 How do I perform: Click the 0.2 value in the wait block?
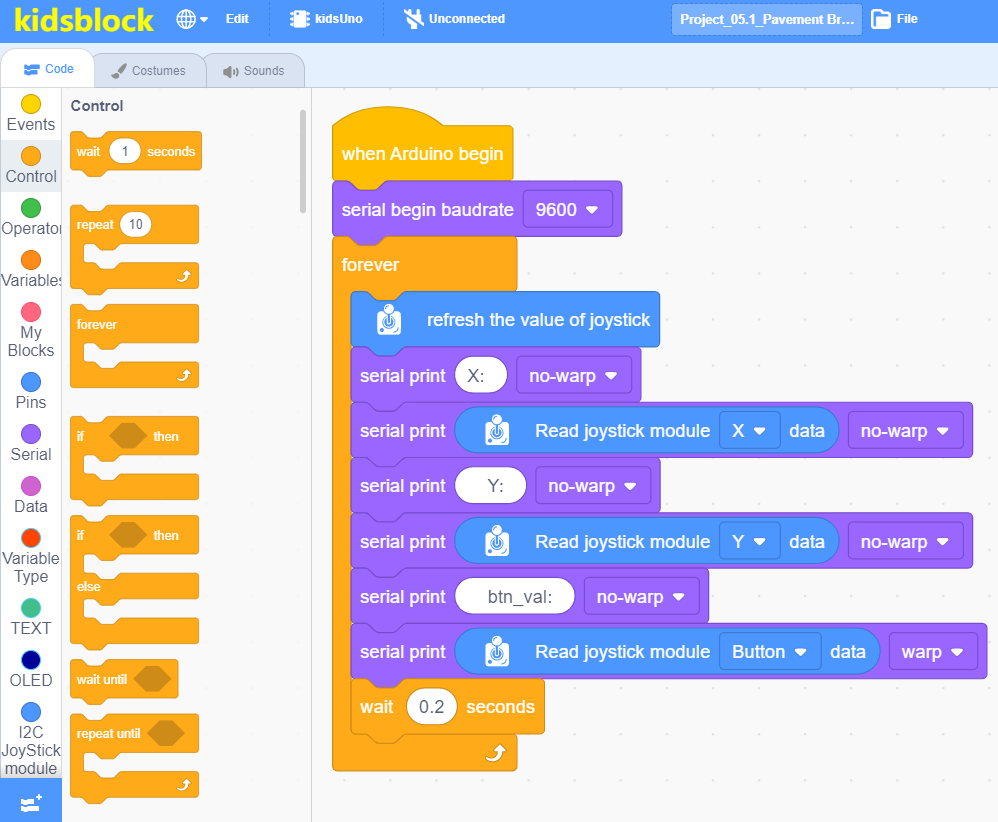pyautogui.click(x=432, y=707)
